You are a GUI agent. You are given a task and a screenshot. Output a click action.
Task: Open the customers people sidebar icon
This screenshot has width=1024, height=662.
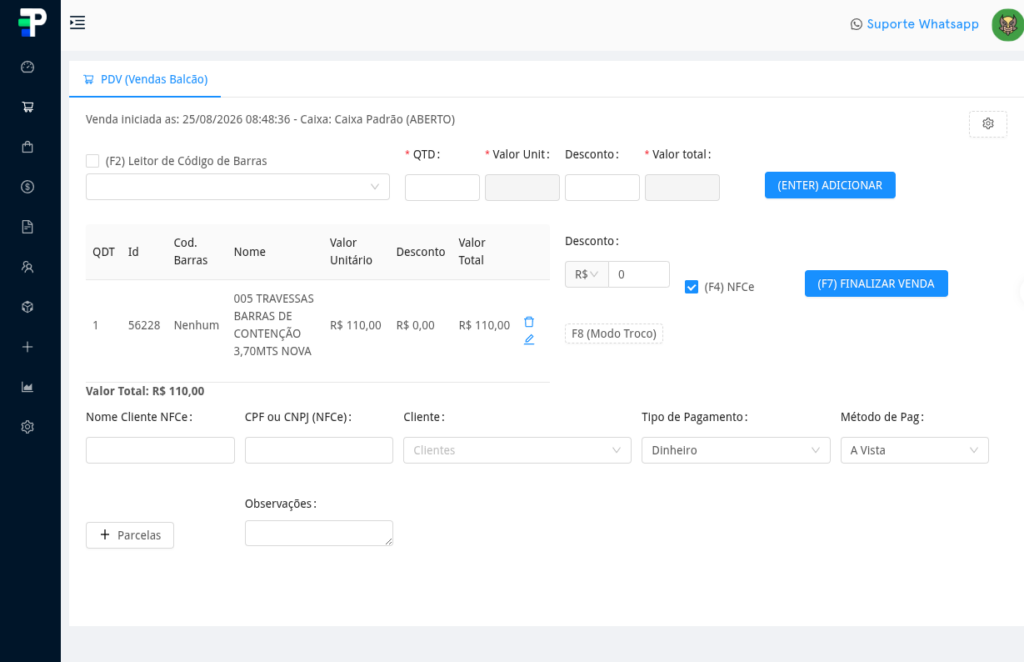[x=27, y=266]
